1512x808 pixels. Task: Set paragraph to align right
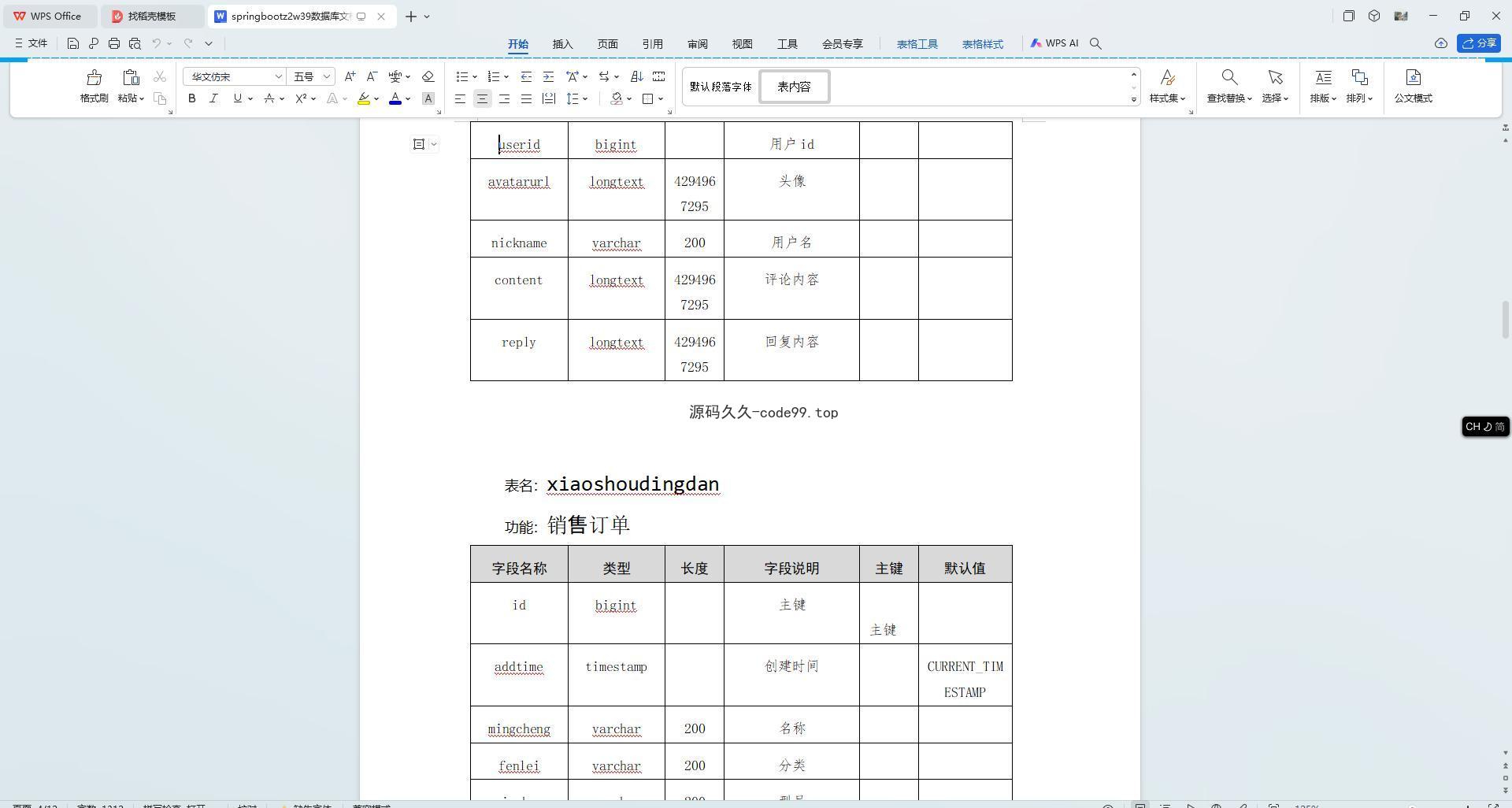point(504,98)
